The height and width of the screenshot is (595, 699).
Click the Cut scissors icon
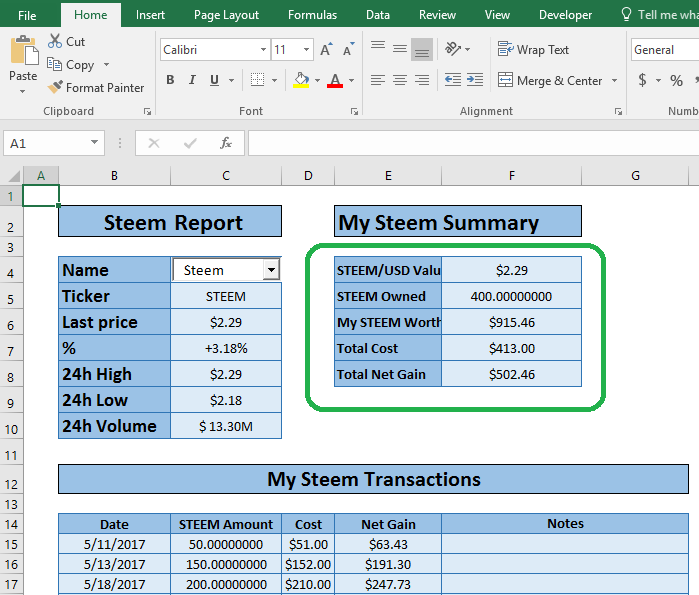tap(55, 41)
